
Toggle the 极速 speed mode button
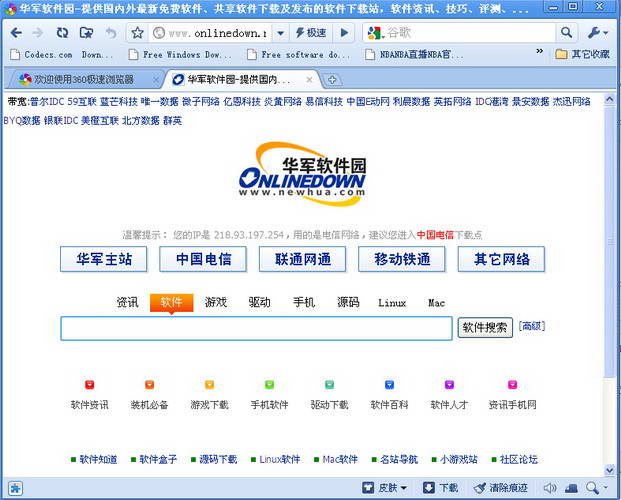[311, 33]
